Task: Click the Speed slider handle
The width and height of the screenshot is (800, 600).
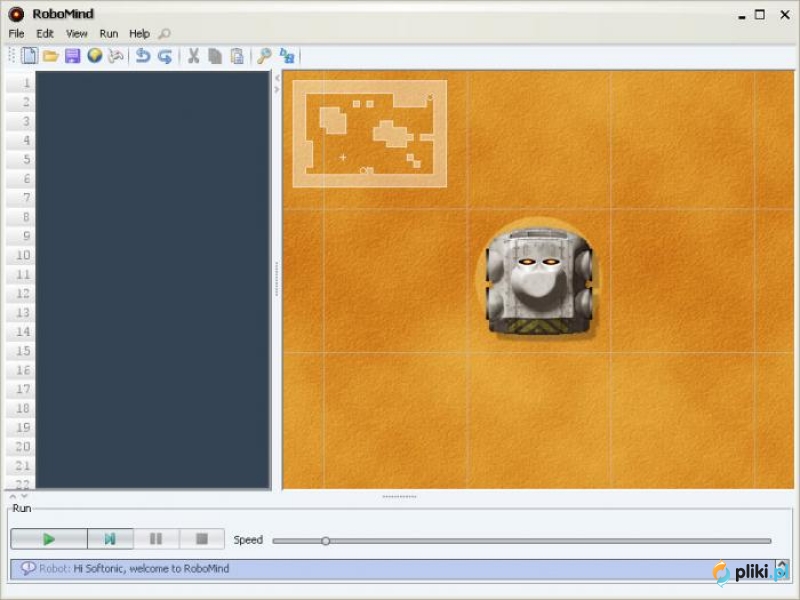Action: pos(326,541)
